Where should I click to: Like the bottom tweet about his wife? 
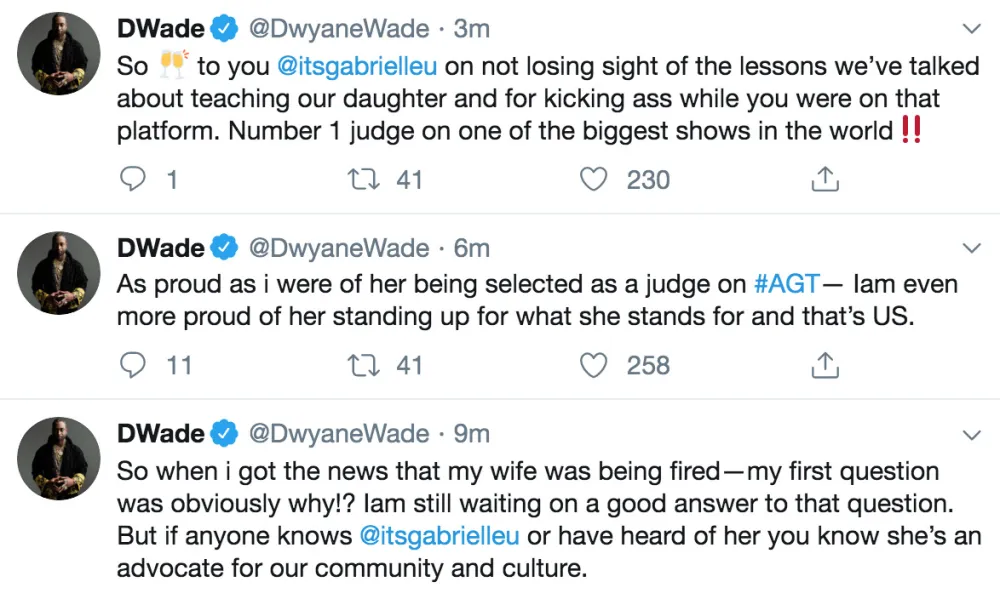pos(593,595)
